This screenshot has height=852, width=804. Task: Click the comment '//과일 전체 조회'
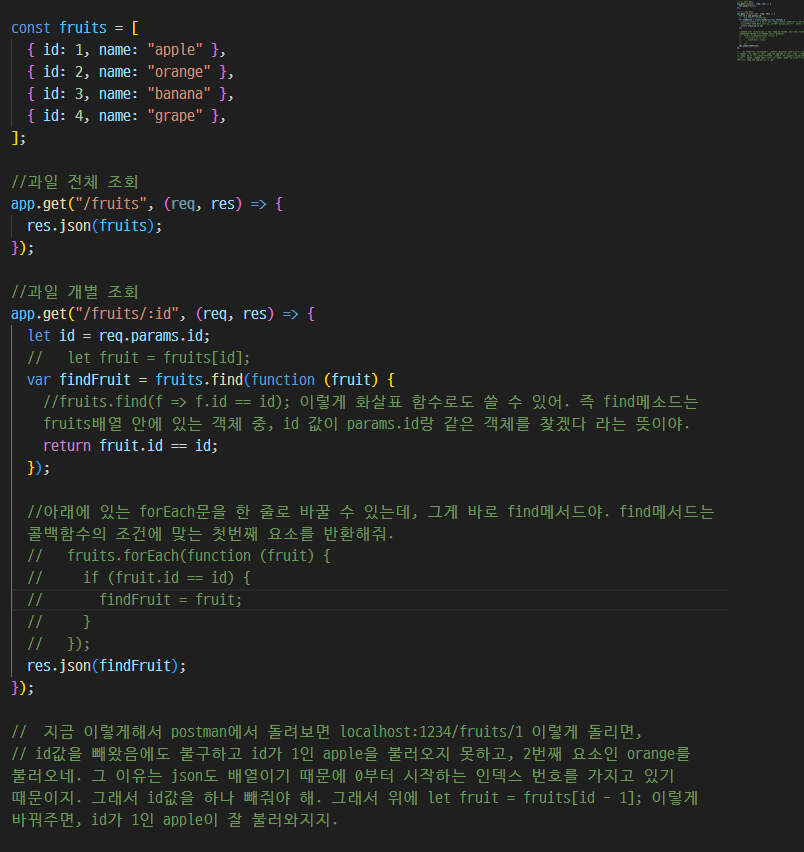tap(74, 182)
